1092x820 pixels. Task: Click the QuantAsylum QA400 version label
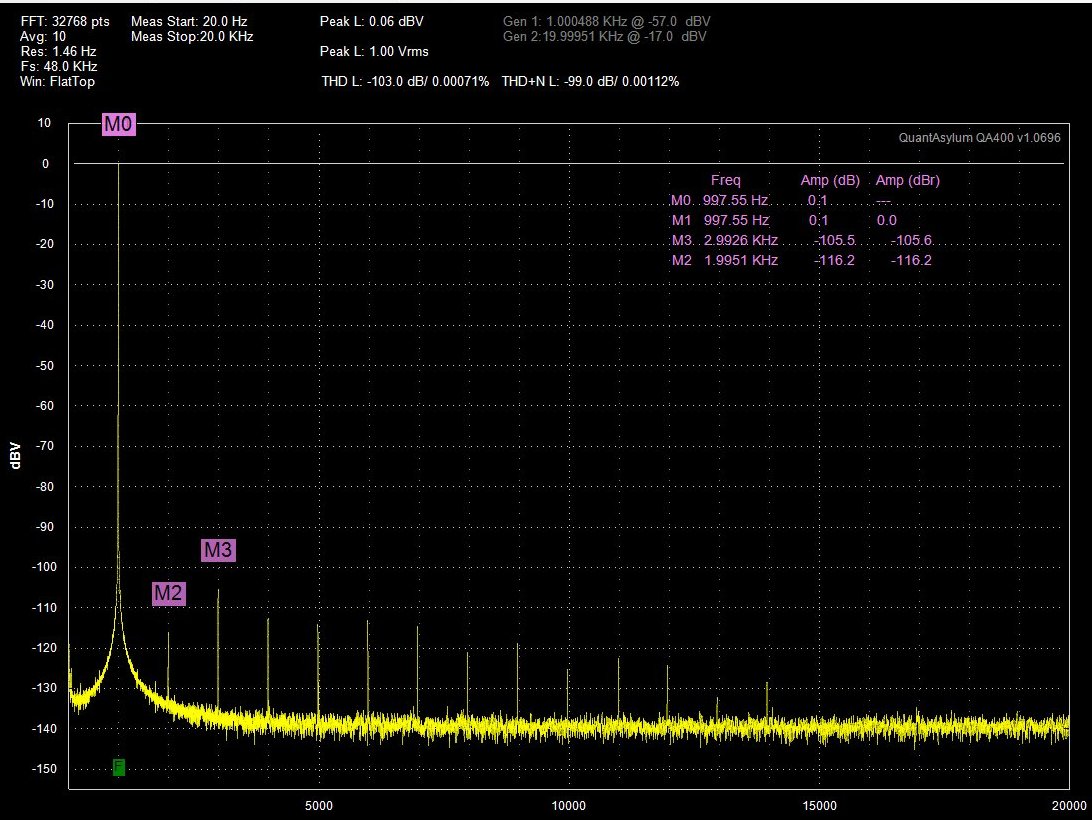(979, 137)
